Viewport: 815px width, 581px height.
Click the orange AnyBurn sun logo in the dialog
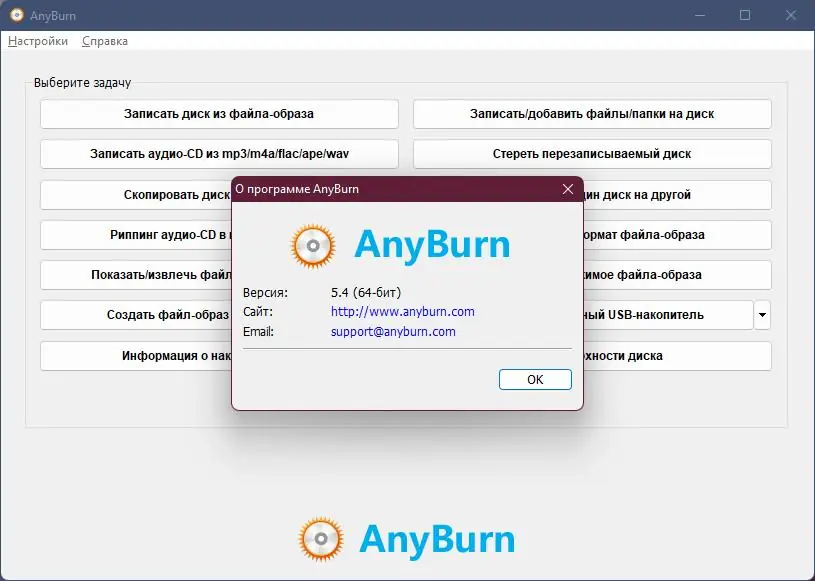[x=311, y=244]
